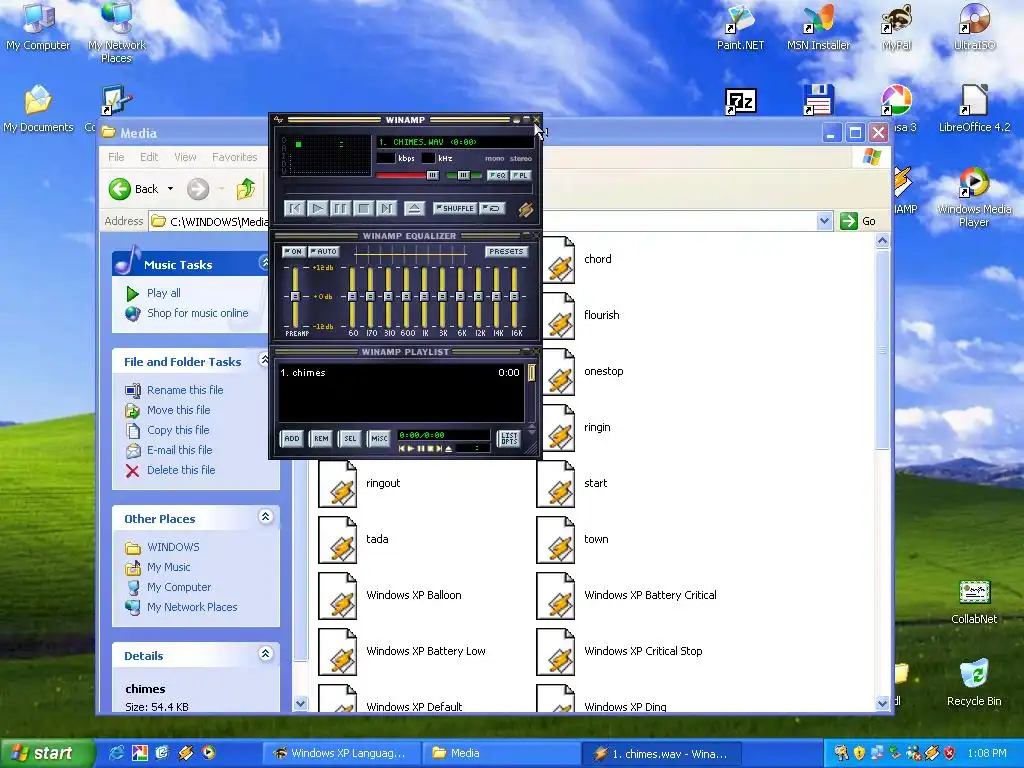Viewport: 1024px width, 768px height.
Task: Click the Go button beside address bar
Action: pos(859,221)
